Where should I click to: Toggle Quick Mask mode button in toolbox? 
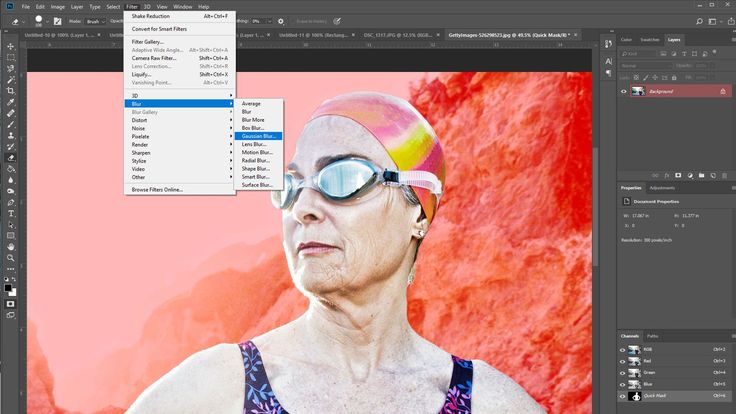tap(10, 304)
